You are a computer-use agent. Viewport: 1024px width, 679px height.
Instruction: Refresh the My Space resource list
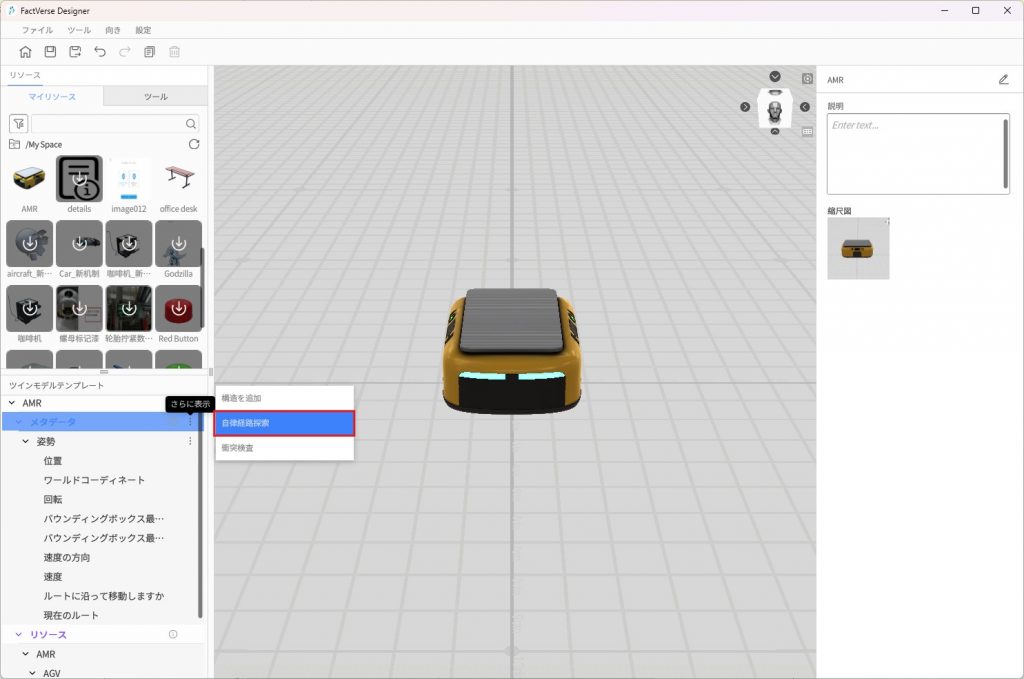194,144
